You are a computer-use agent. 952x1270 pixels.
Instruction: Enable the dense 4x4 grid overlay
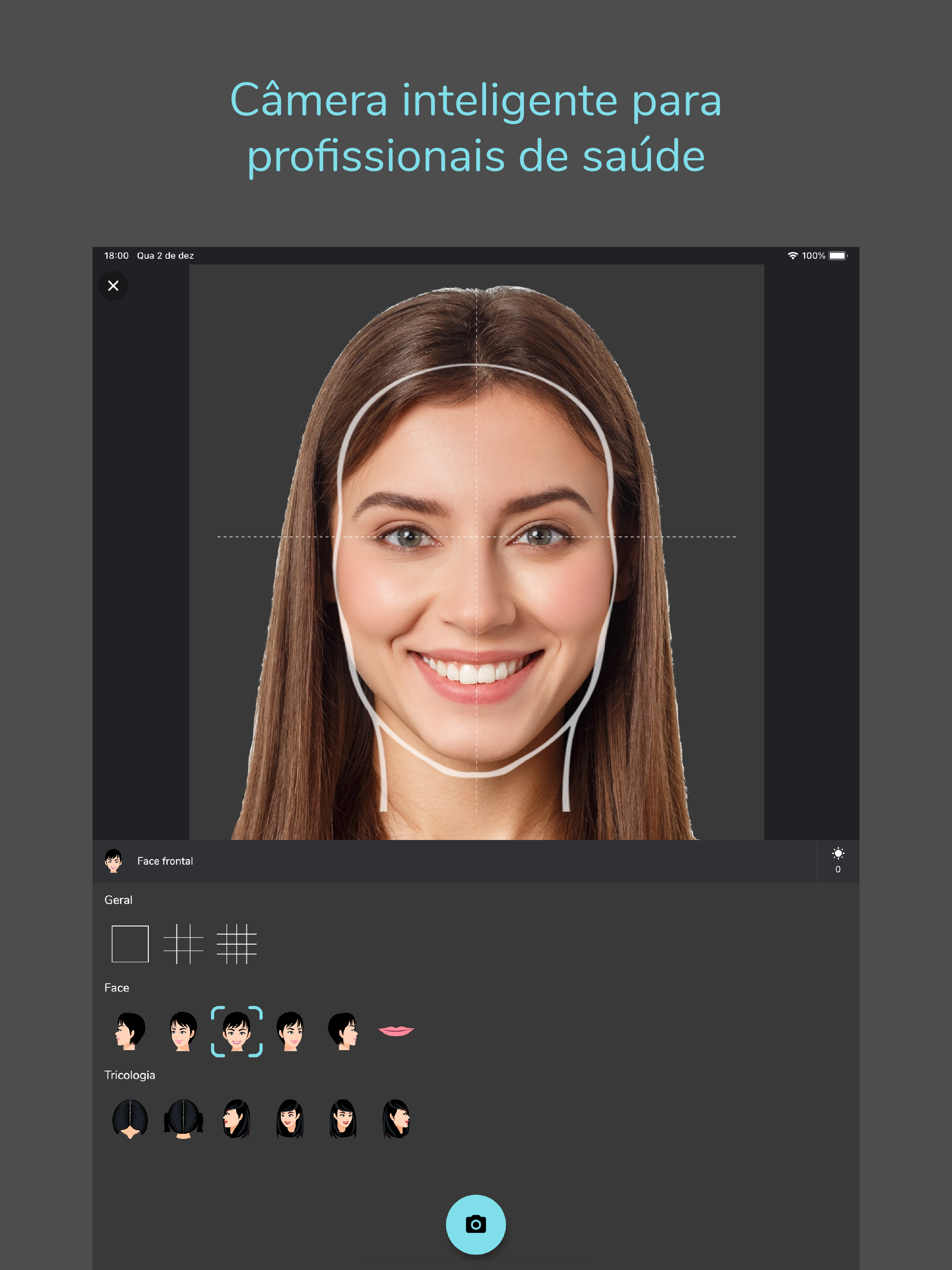[237, 943]
